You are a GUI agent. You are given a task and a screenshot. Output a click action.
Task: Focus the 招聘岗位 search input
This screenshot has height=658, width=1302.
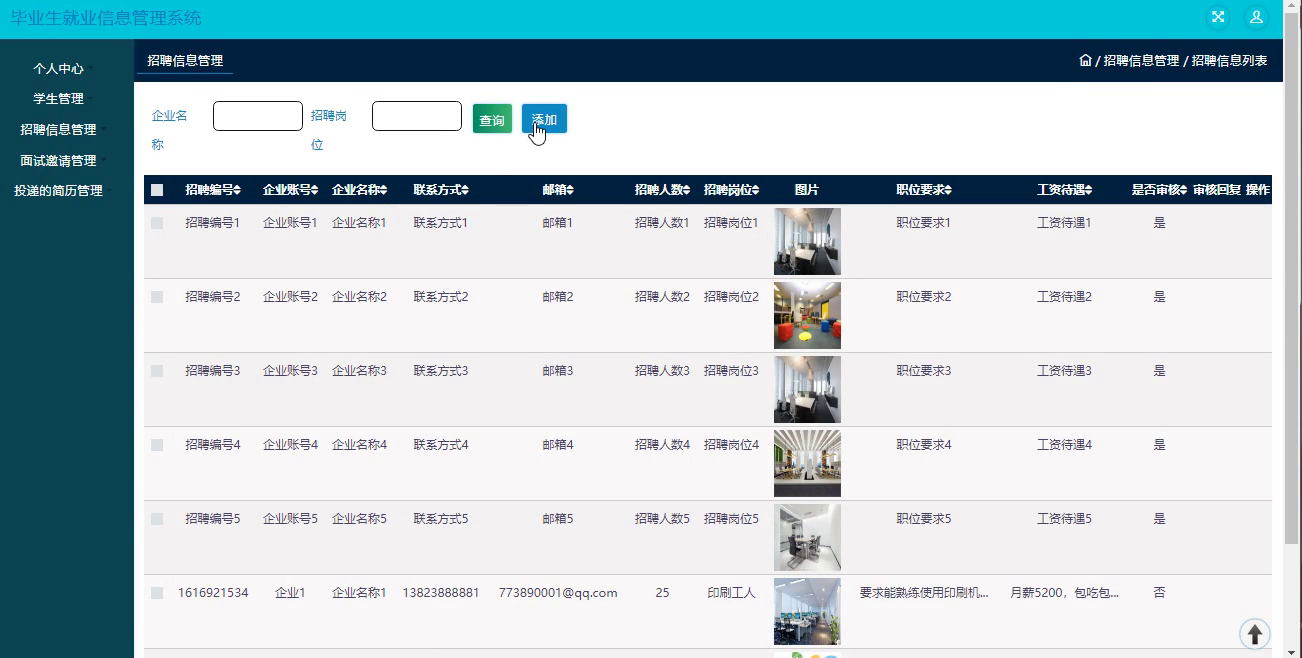(417, 116)
